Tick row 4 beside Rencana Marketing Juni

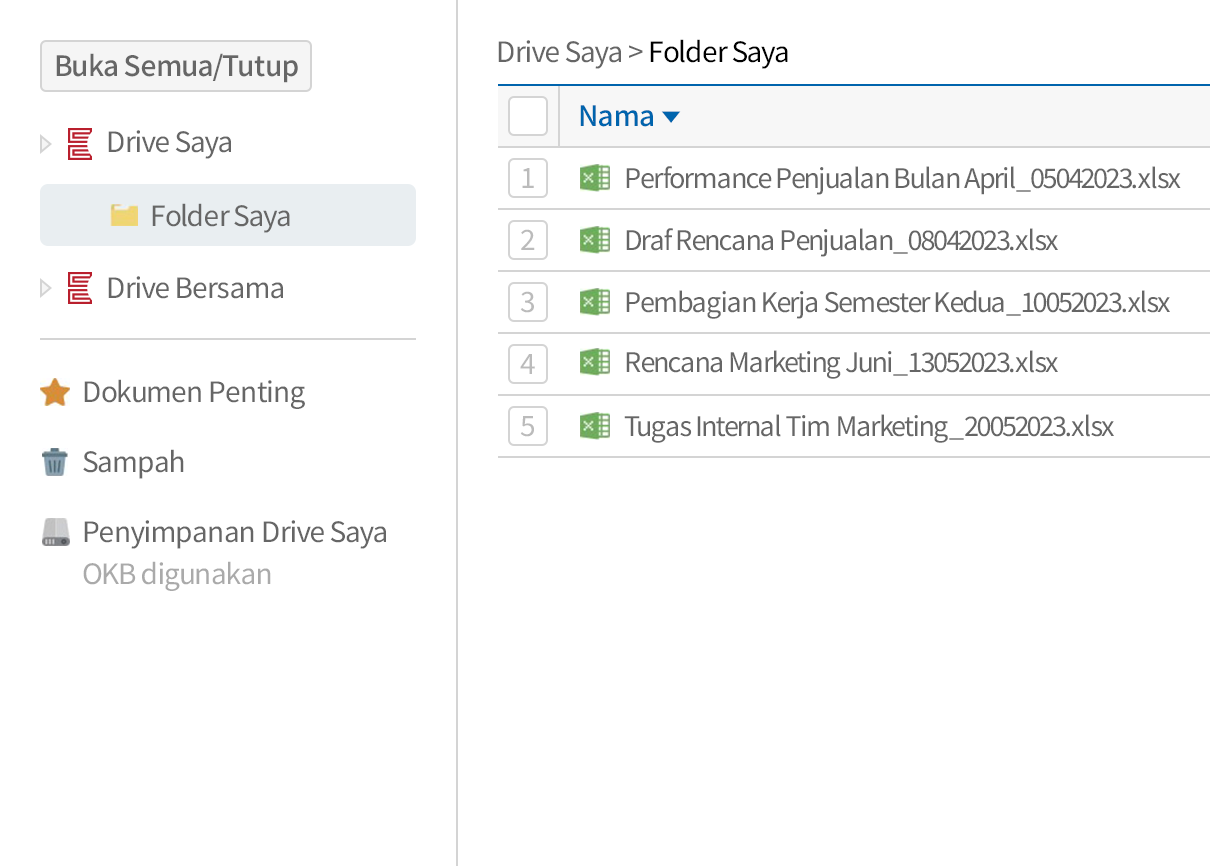click(528, 364)
